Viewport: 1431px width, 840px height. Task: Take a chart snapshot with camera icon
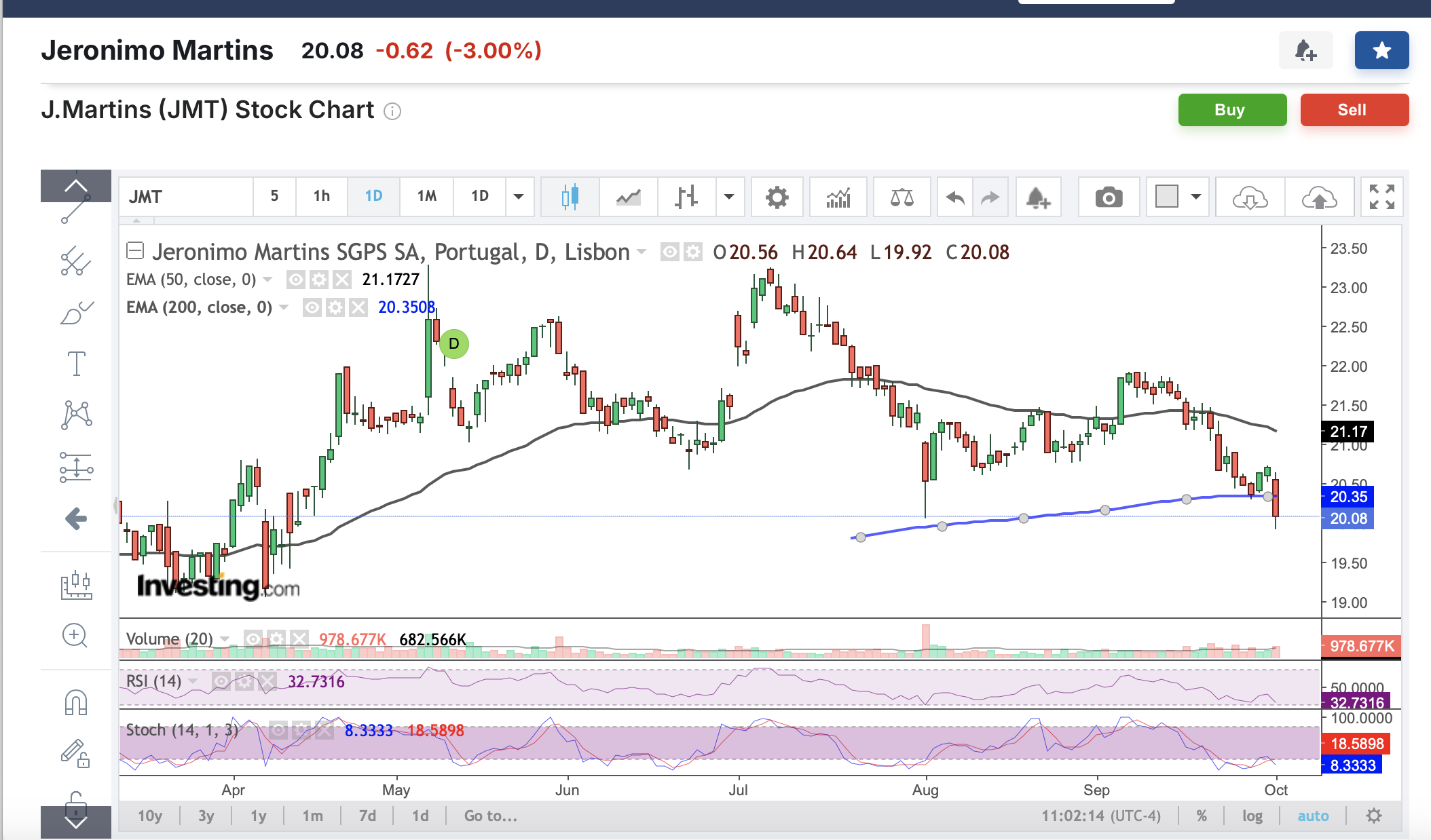(x=1109, y=197)
